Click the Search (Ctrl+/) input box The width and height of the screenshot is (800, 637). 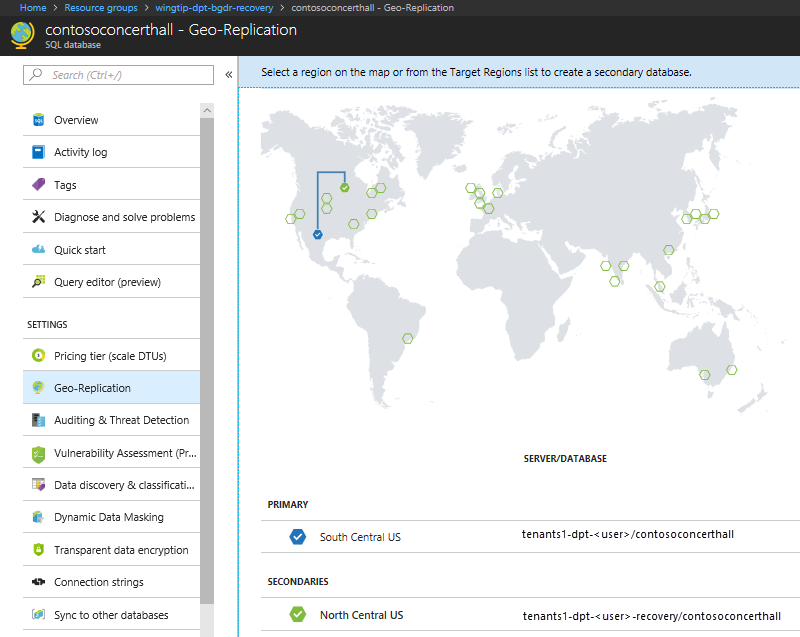118,75
